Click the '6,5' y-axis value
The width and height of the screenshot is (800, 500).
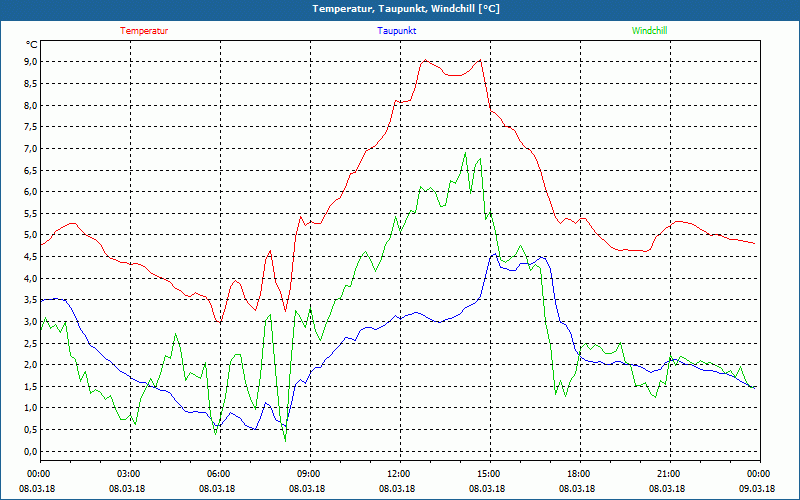coord(31,170)
